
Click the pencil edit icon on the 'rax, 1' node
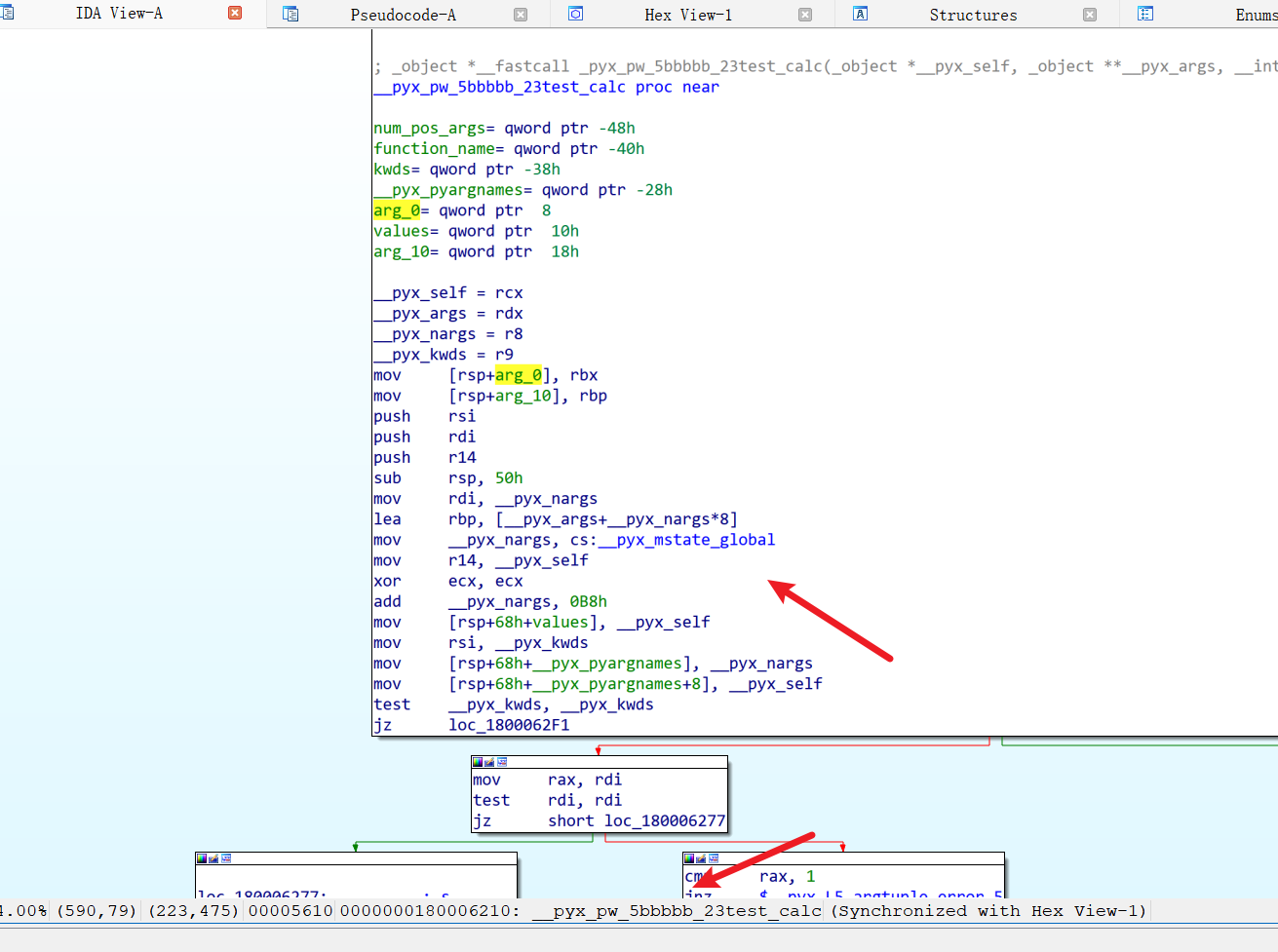pos(702,858)
